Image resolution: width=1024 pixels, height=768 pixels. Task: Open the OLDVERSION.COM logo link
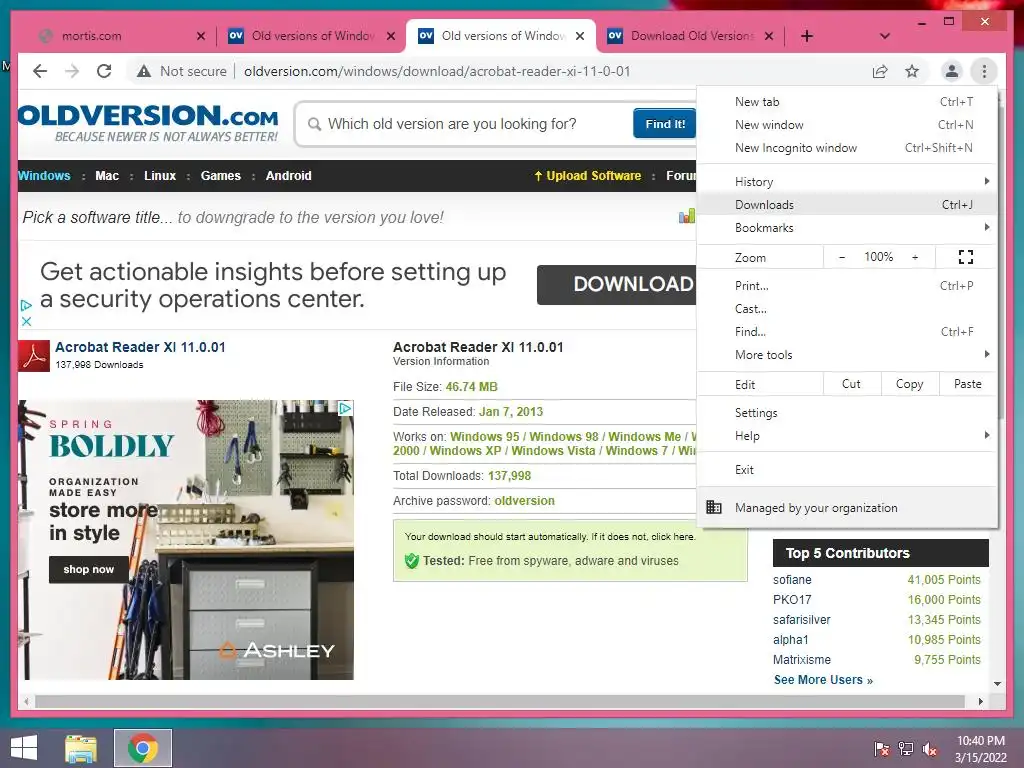coord(149,123)
